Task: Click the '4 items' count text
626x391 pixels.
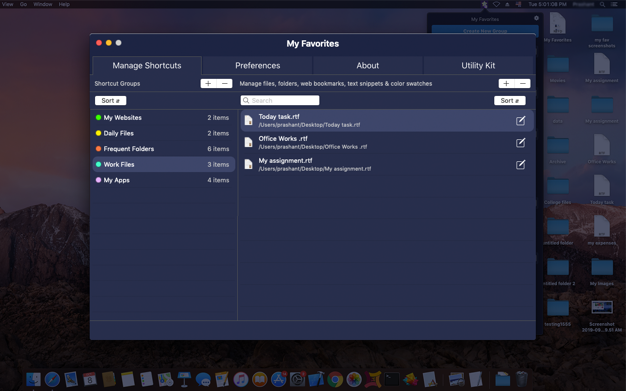Action: pos(218,180)
